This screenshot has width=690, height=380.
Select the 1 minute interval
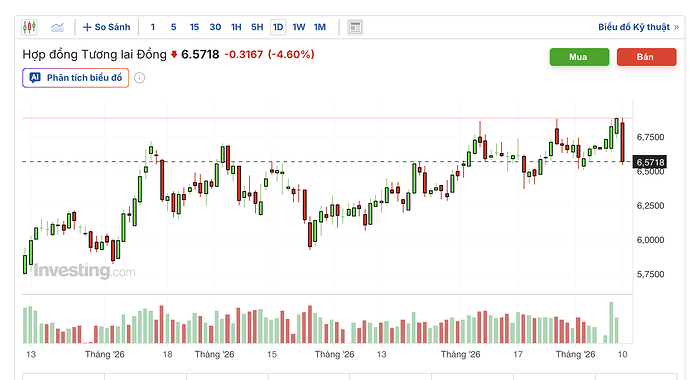click(x=153, y=27)
